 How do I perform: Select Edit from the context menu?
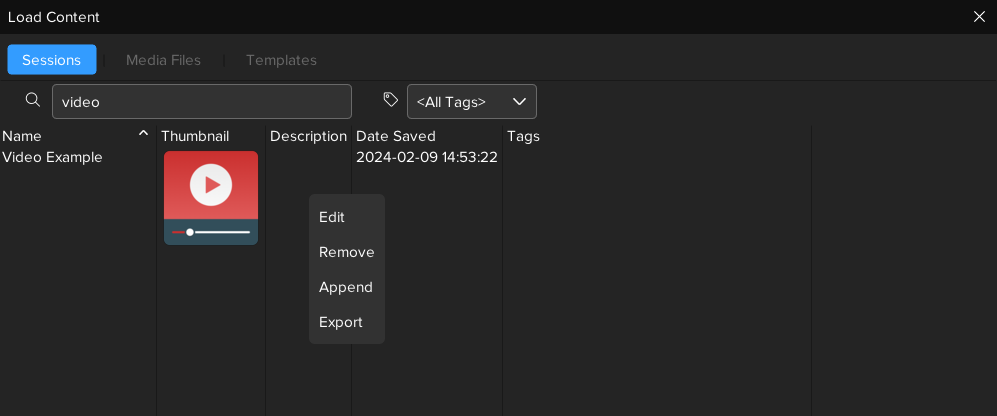point(332,217)
